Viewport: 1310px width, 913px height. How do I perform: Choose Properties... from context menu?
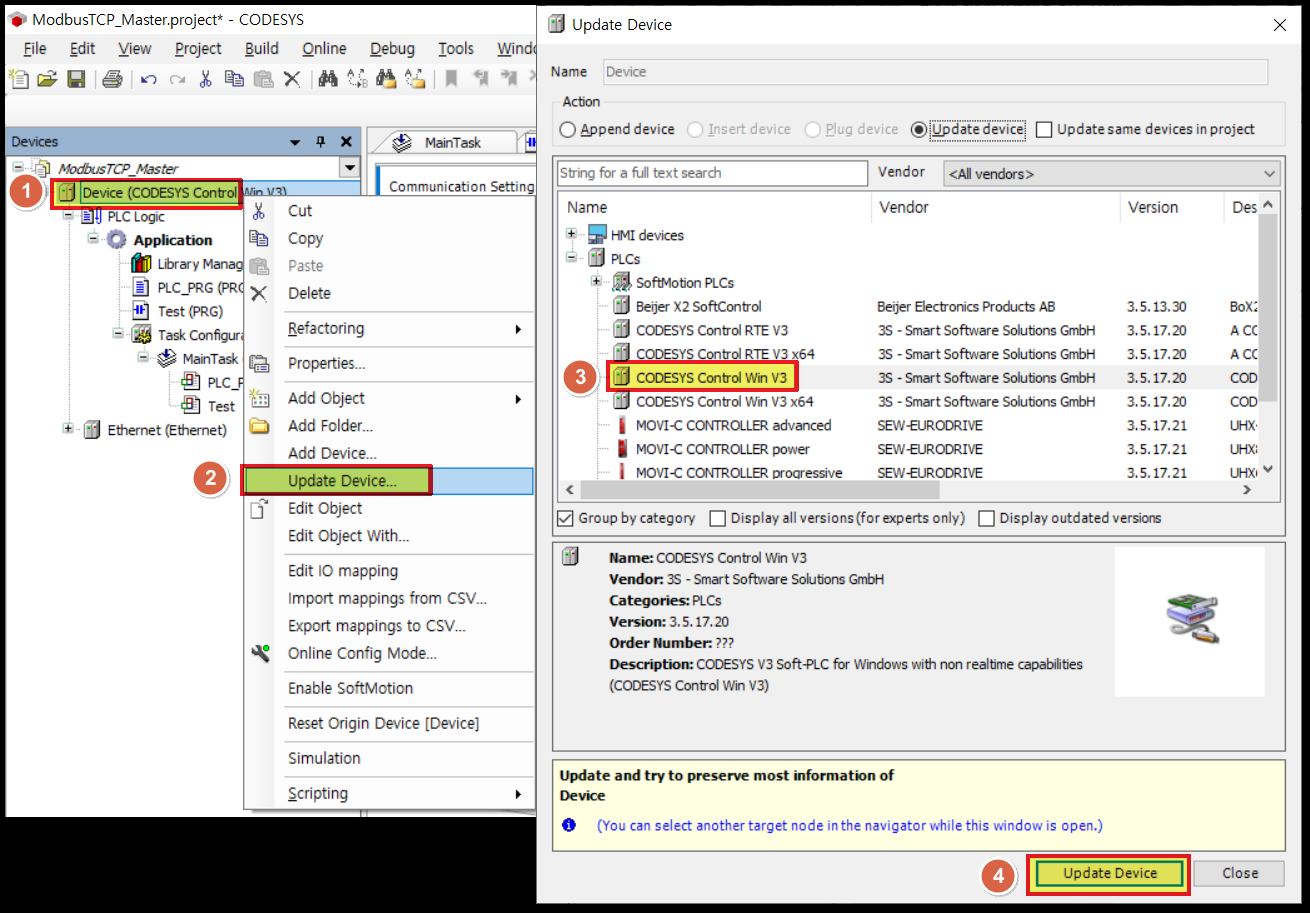(x=389, y=363)
